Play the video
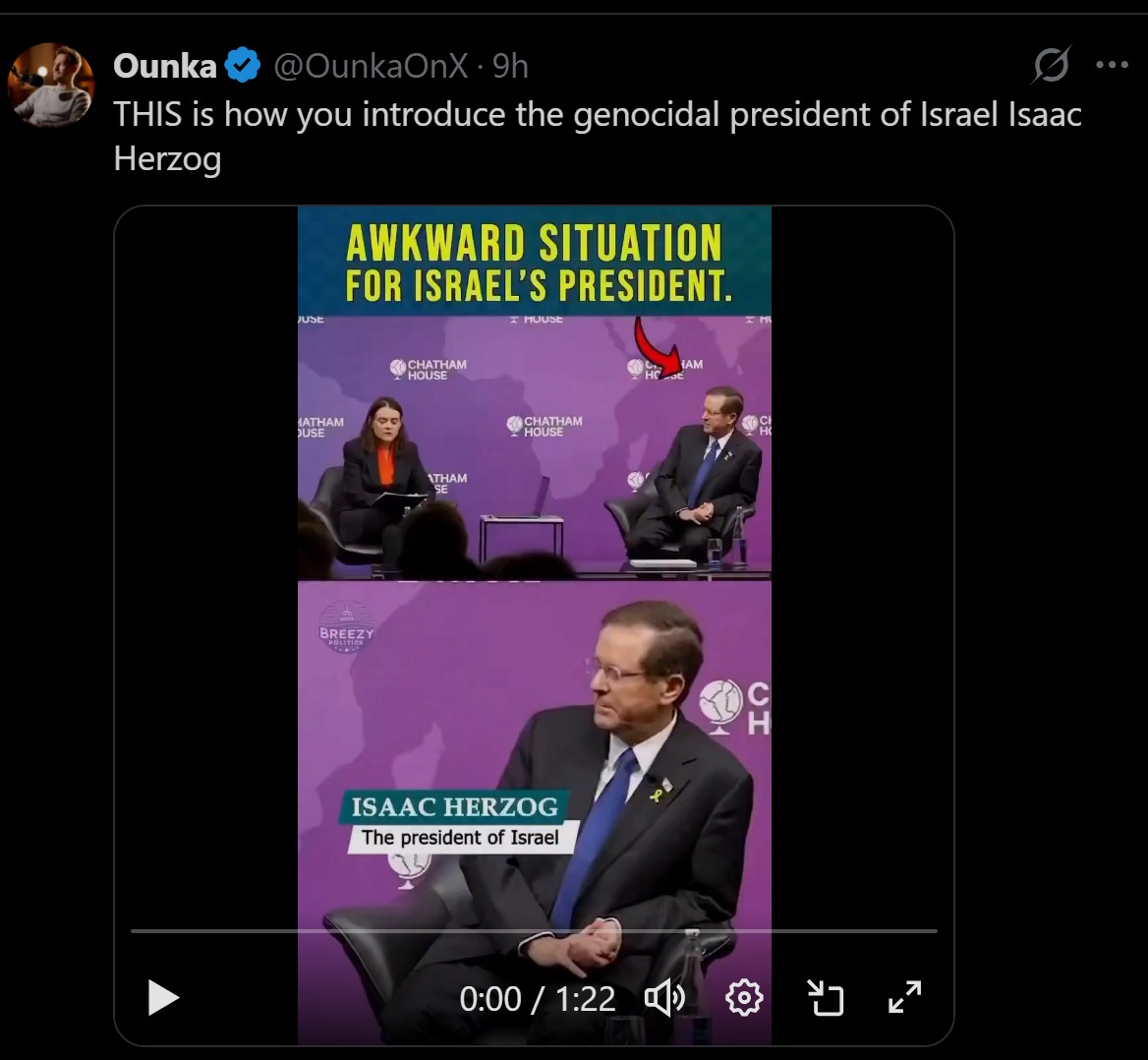The image size is (1148, 1060). click(163, 998)
